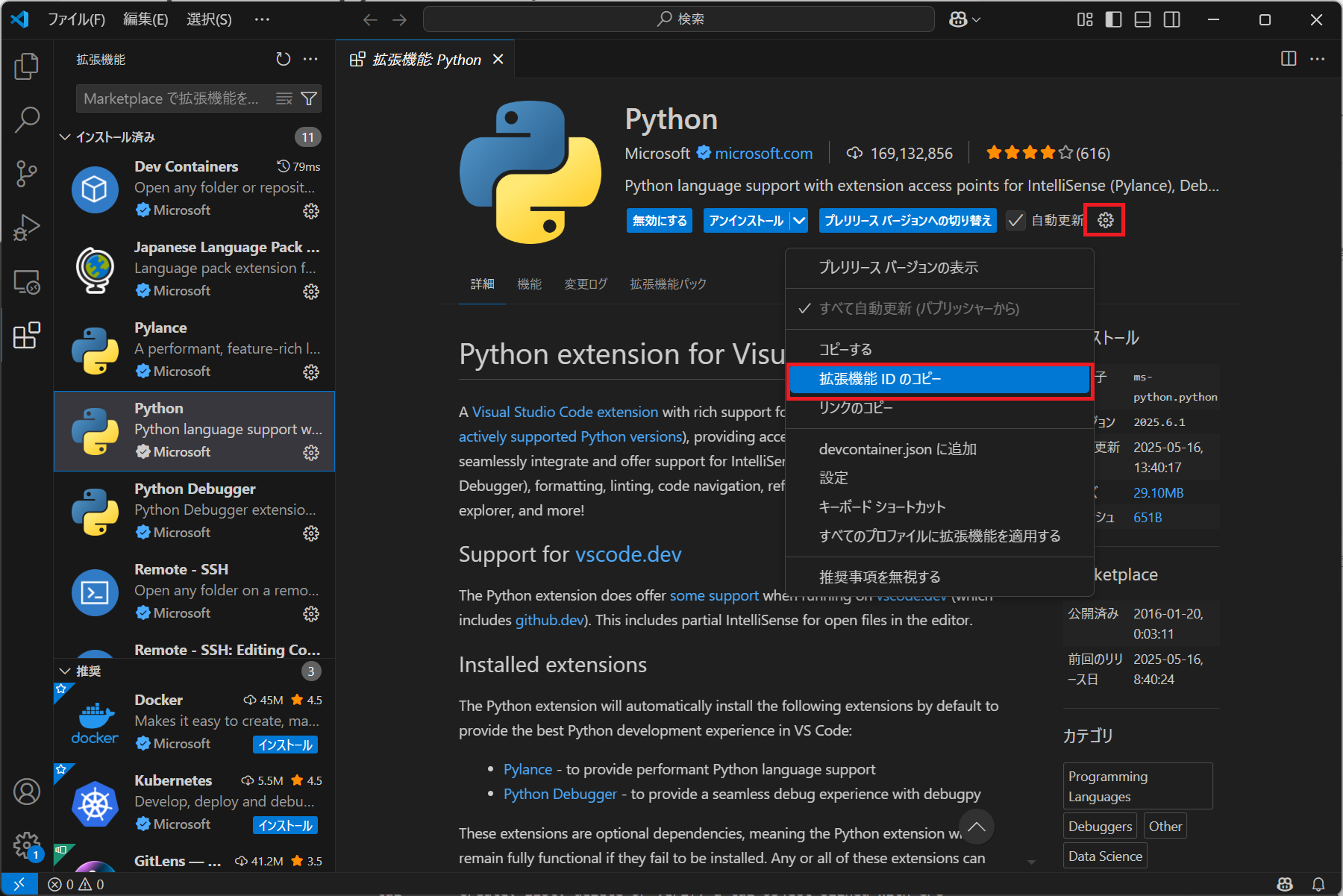Toggle the 自動更新 checkbox

click(x=1015, y=220)
